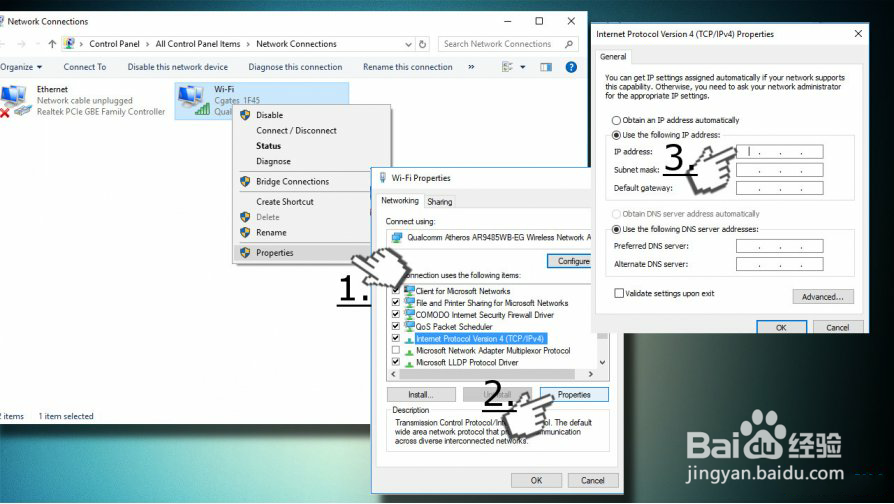Screen dimensions: 894x504
Task: Select Obtain an IP address automatically
Action: 616,120
